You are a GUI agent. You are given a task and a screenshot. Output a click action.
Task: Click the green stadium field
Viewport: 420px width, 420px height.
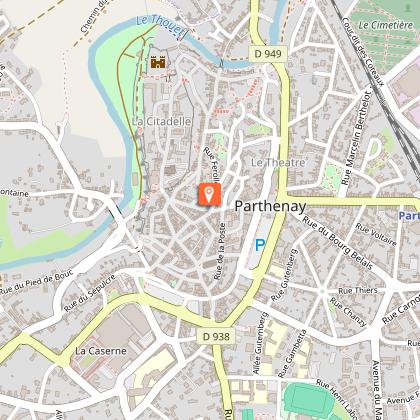[x=309, y=399]
